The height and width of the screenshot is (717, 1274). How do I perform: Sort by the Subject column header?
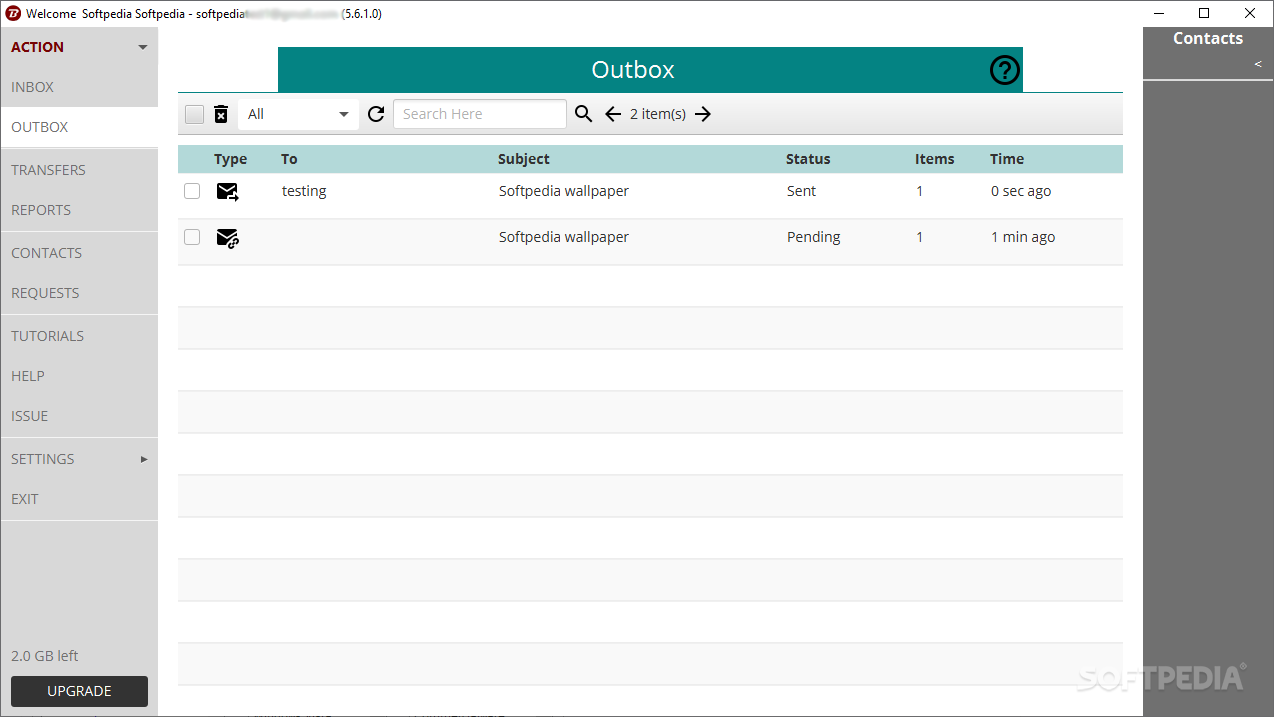pyautogui.click(x=524, y=159)
